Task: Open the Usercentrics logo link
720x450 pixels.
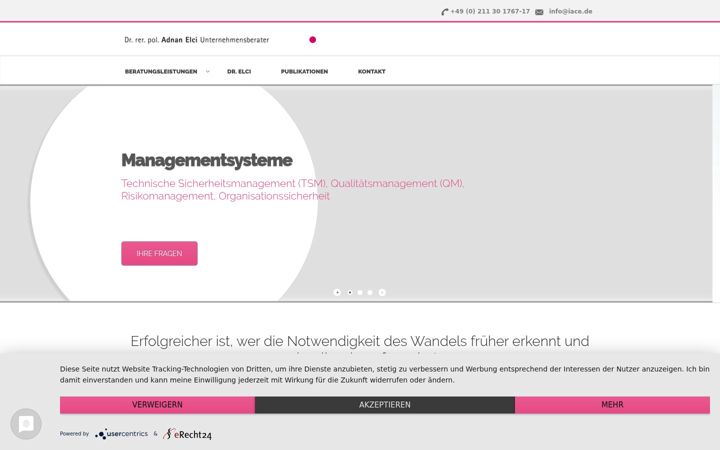Action: click(x=122, y=434)
